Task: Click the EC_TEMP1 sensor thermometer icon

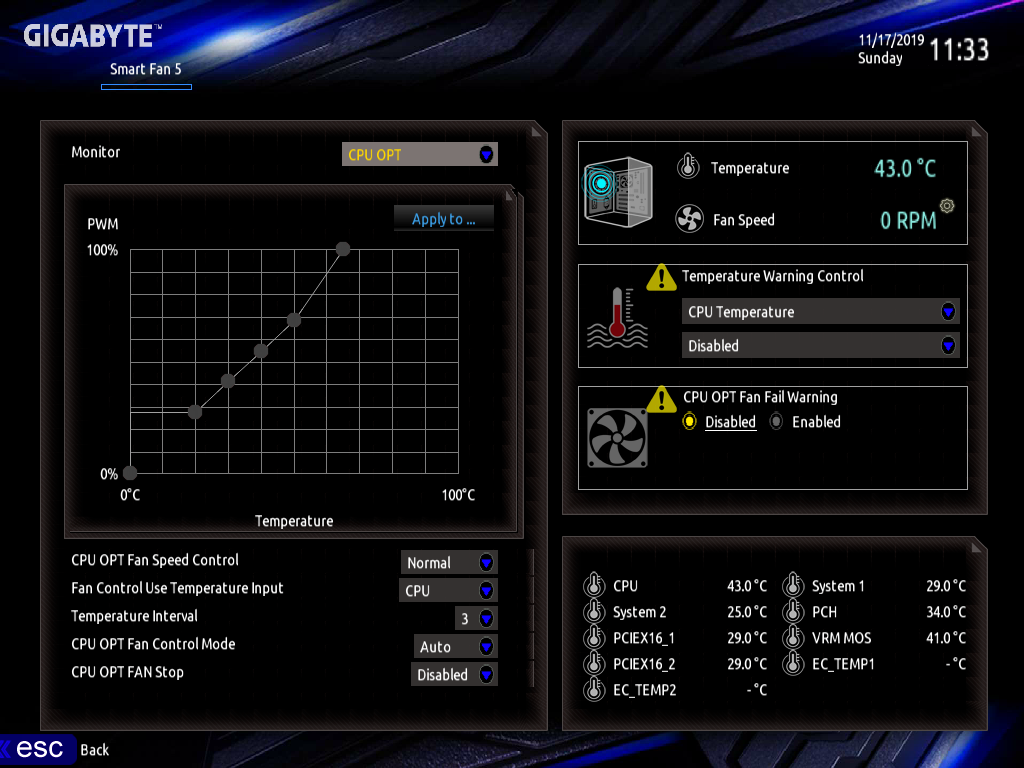Action: (x=793, y=663)
